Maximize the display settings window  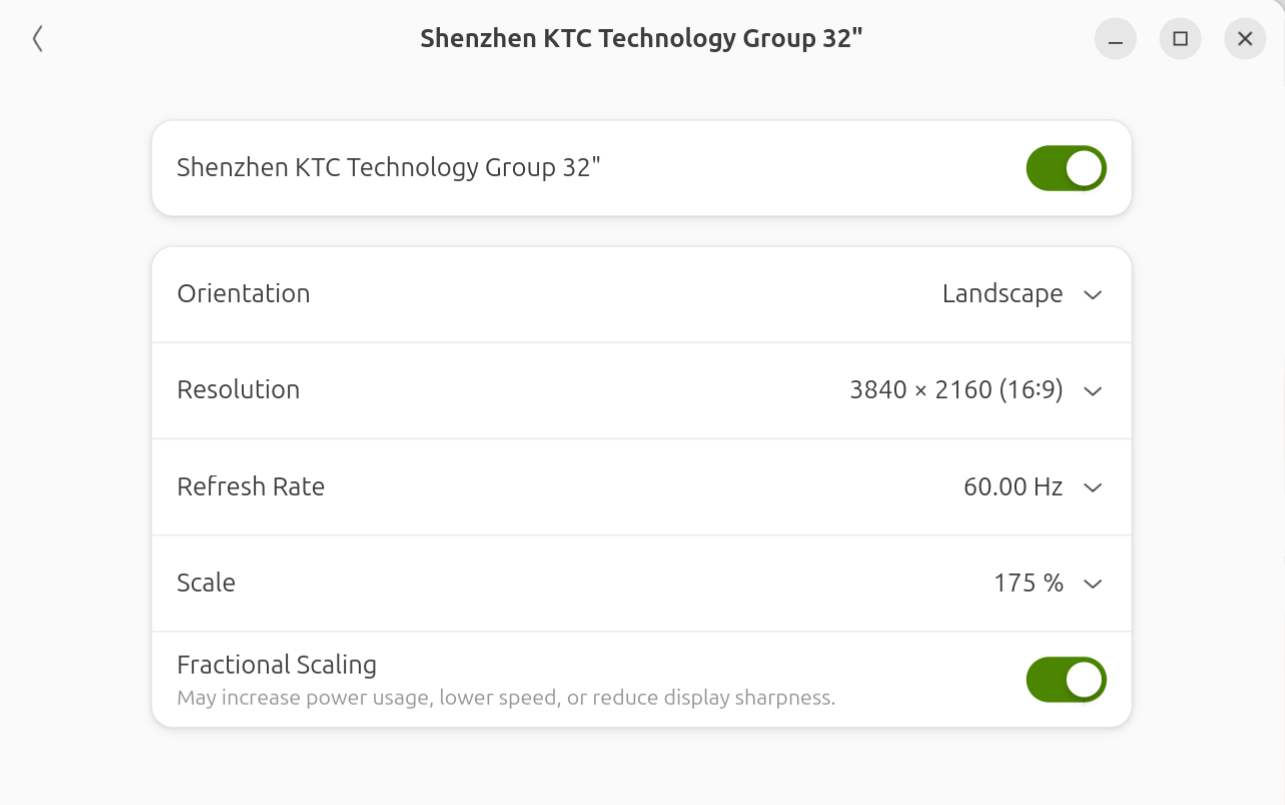pyautogui.click(x=1180, y=39)
